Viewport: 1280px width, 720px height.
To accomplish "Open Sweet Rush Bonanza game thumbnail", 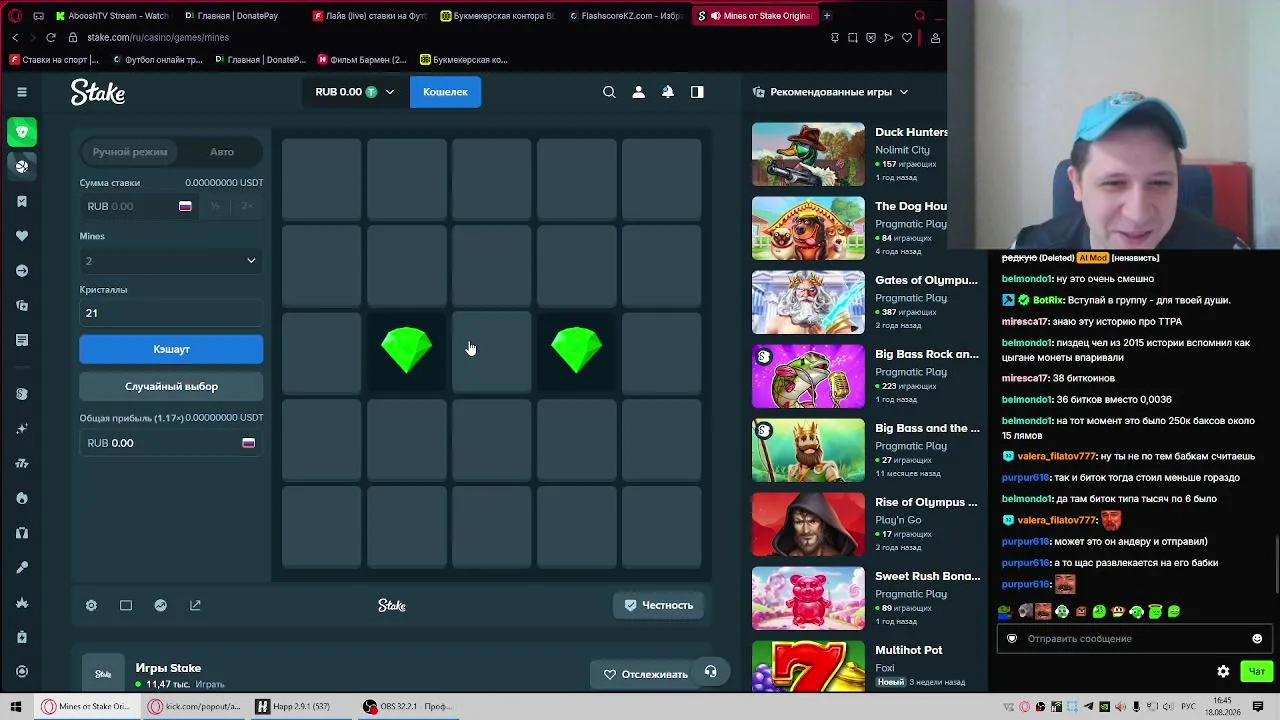I will coord(808,598).
